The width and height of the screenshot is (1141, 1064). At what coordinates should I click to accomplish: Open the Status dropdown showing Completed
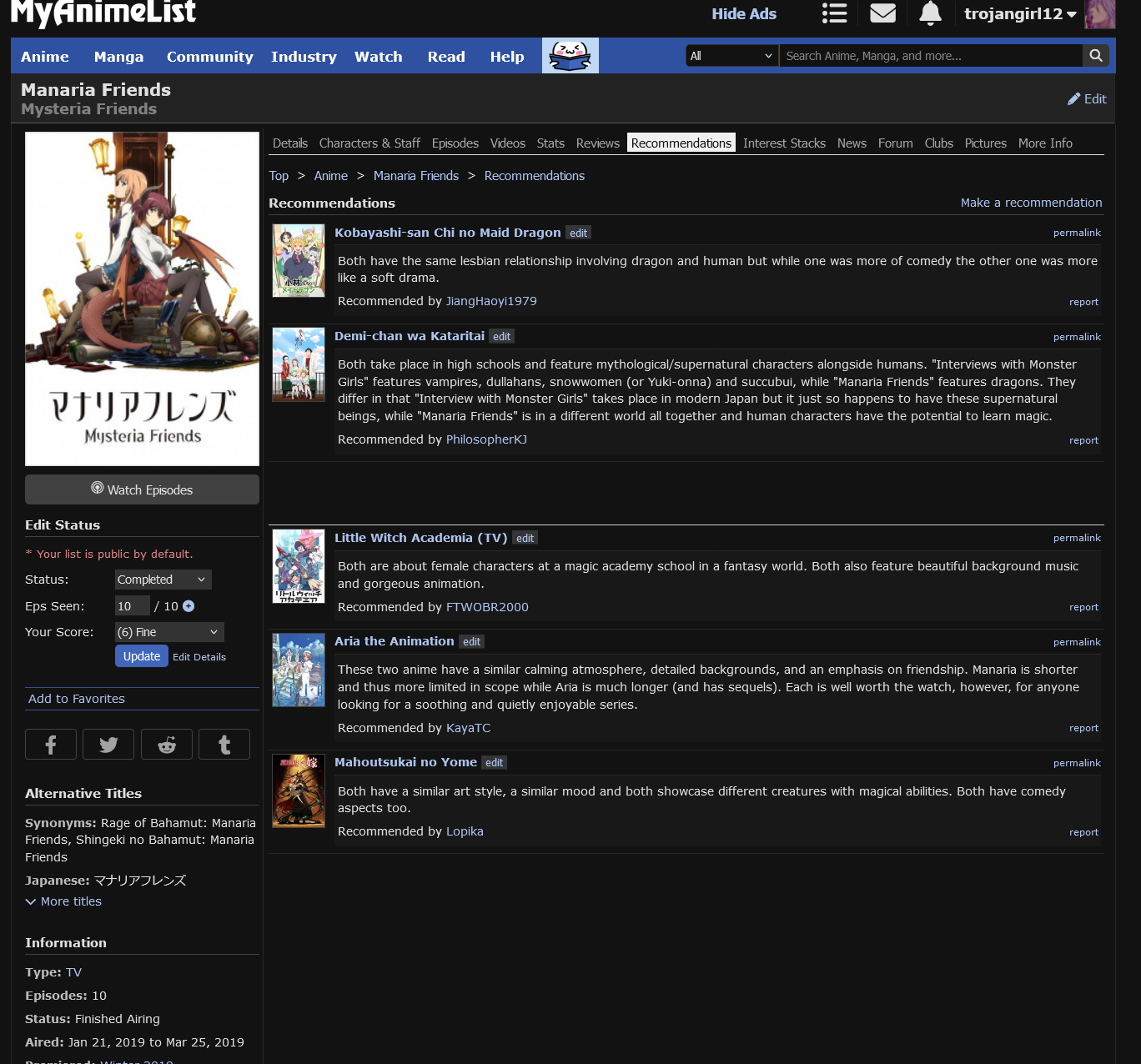pyautogui.click(x=163, y=580)
